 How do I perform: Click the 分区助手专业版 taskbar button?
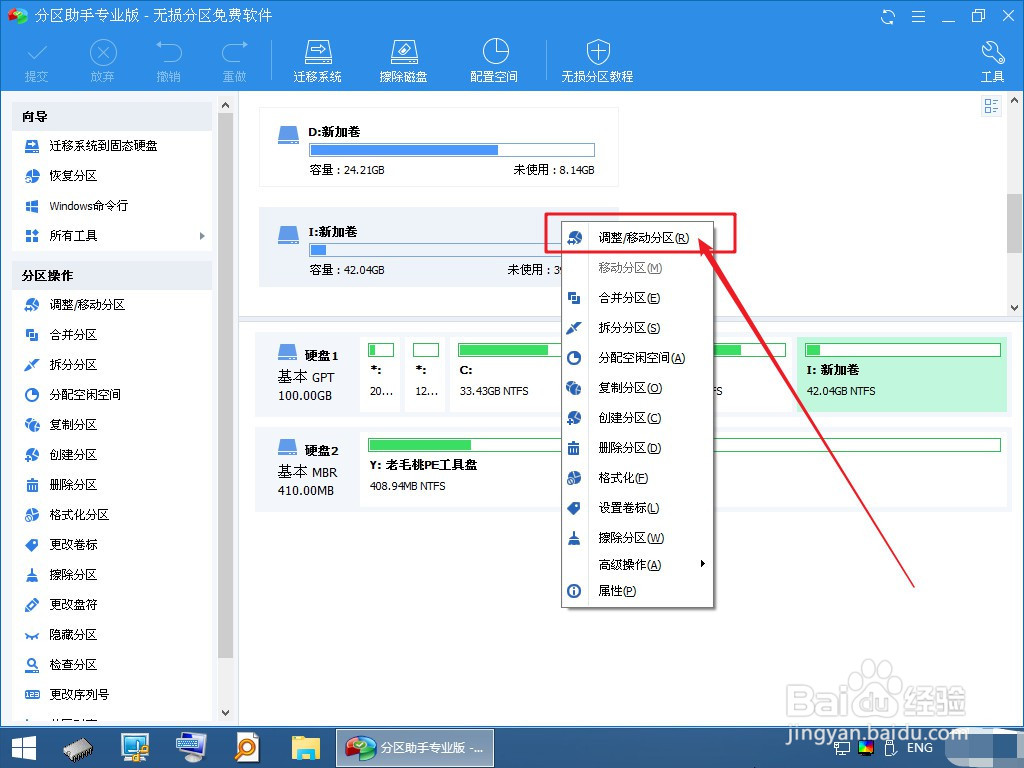pyautogui.click(x=415, y=748)
